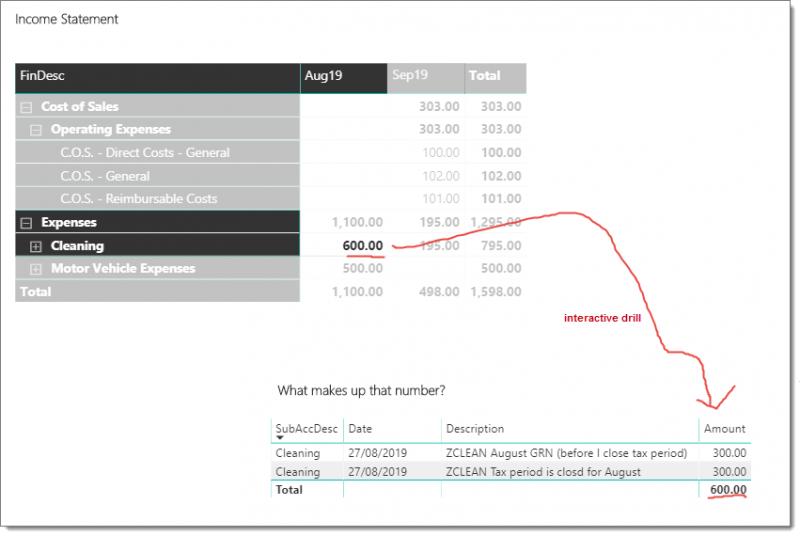Expand Motor Vehicle Expenses row
This screenshot has width=800, height=536.
(36, 269)
